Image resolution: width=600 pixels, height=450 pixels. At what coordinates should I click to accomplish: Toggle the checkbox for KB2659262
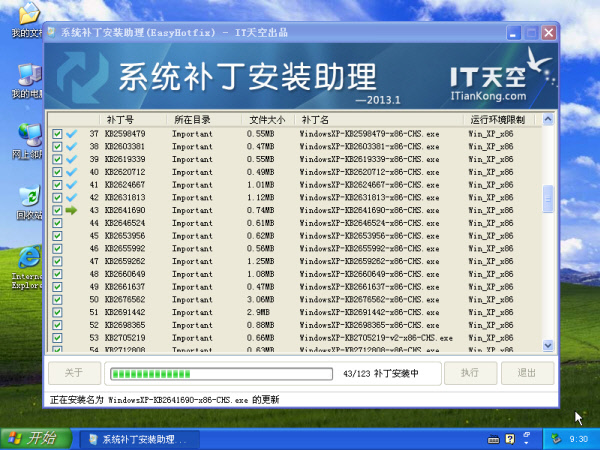point(57,261)
